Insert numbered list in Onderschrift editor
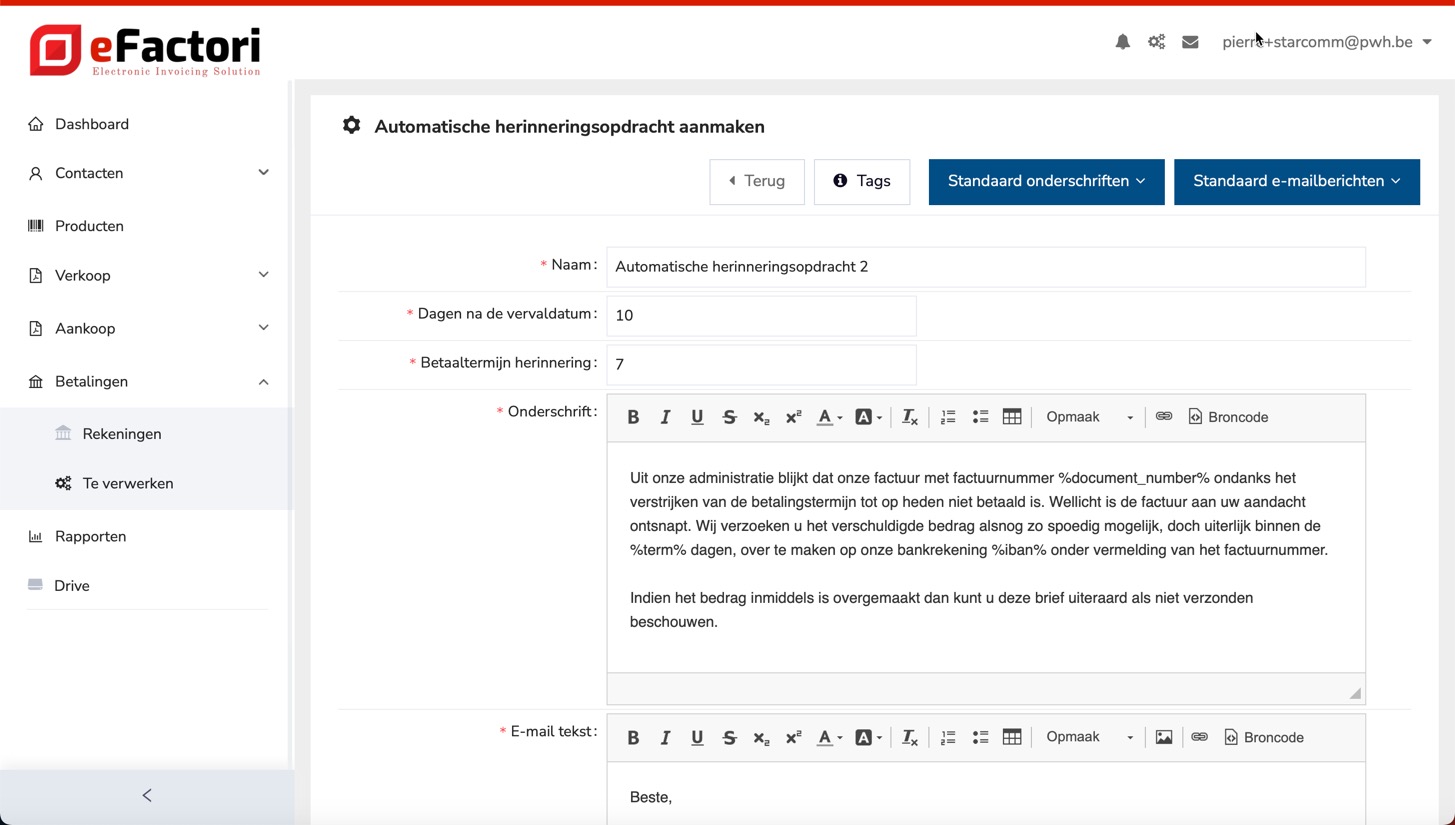This screenshot has height=825, width=1455. tap(948, 417)
